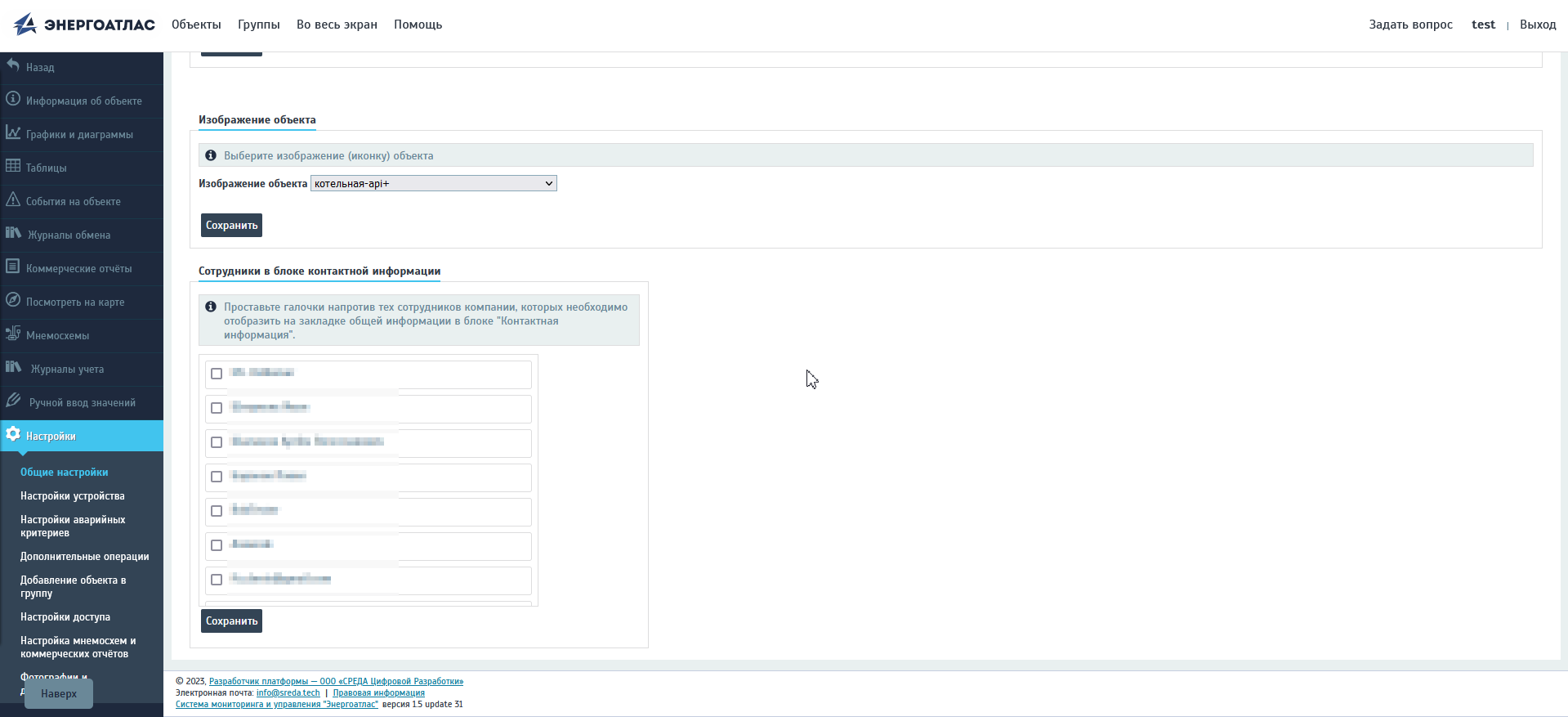The width and height of the screenshot is (1568, 717).
Task: Expand the Настройки sidebar section
Action: tap(51, 437)
